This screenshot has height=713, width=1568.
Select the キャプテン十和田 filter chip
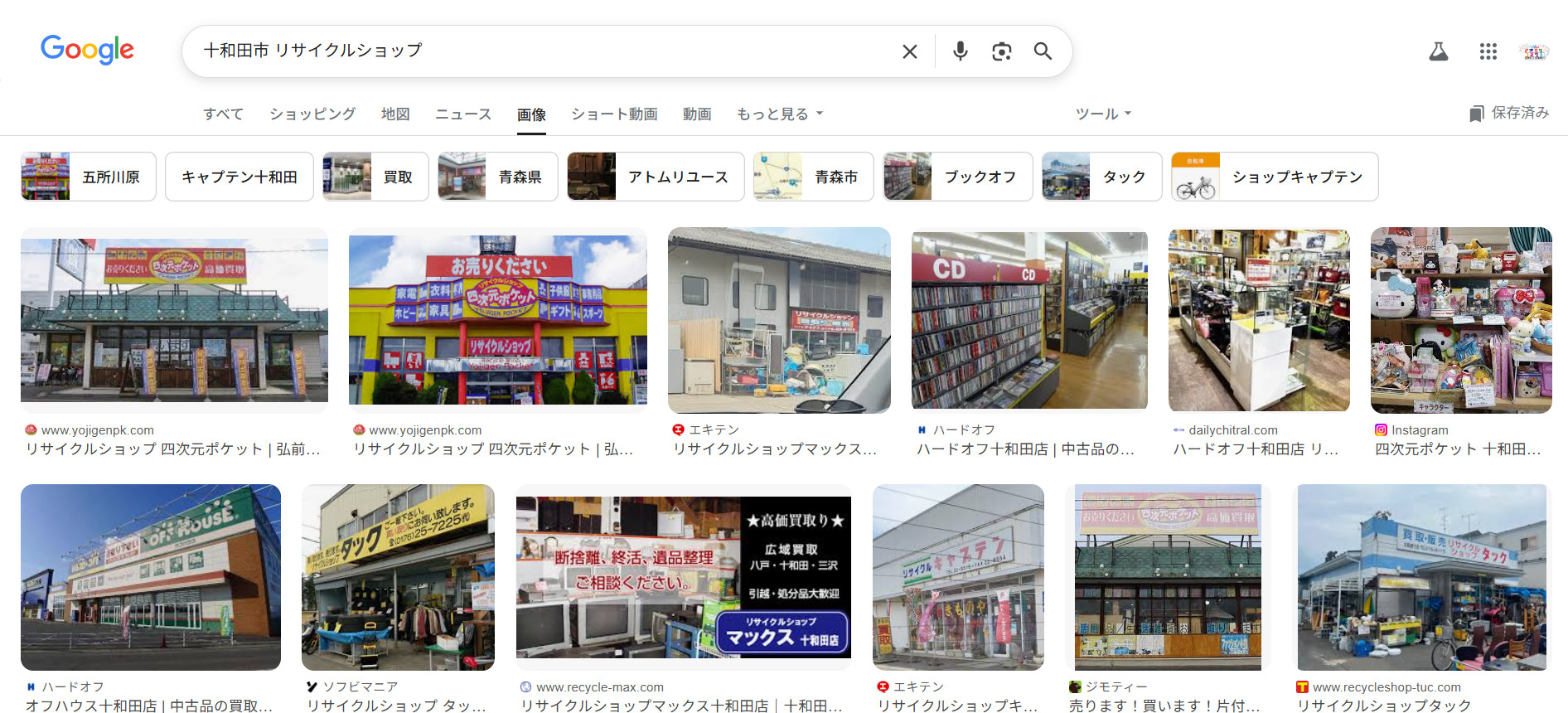tap(240, 177)
